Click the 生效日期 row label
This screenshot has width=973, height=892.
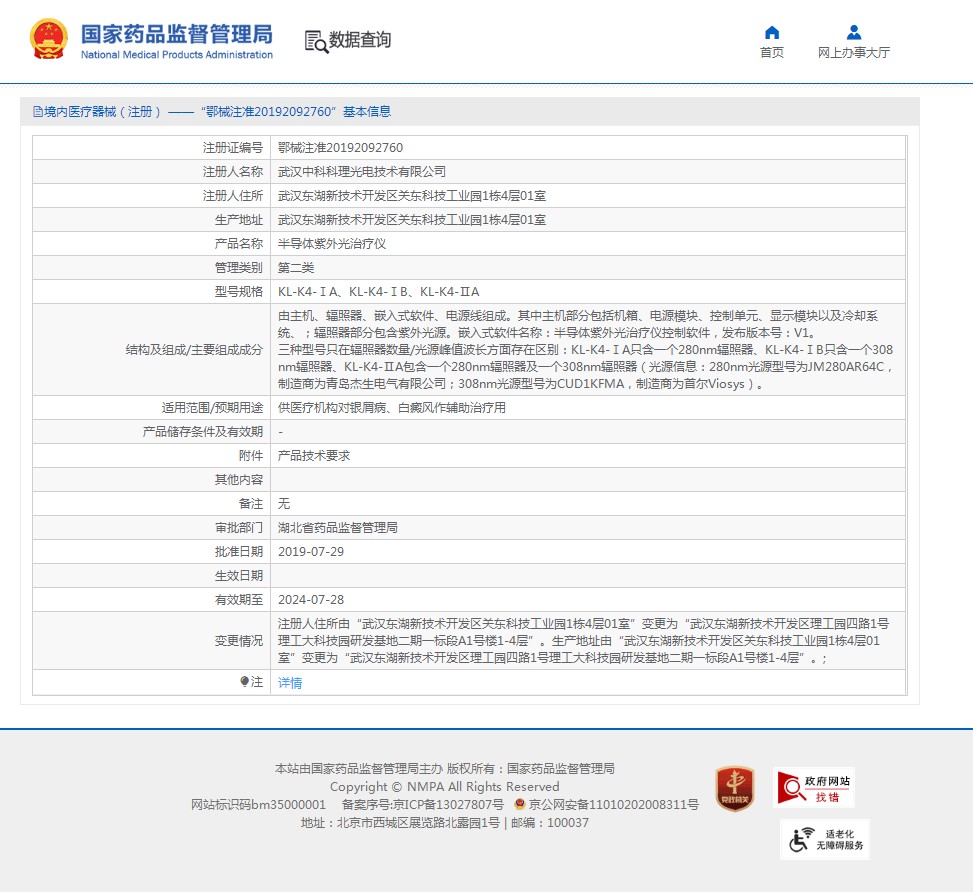pyautogui.click(x=239, y=575)
